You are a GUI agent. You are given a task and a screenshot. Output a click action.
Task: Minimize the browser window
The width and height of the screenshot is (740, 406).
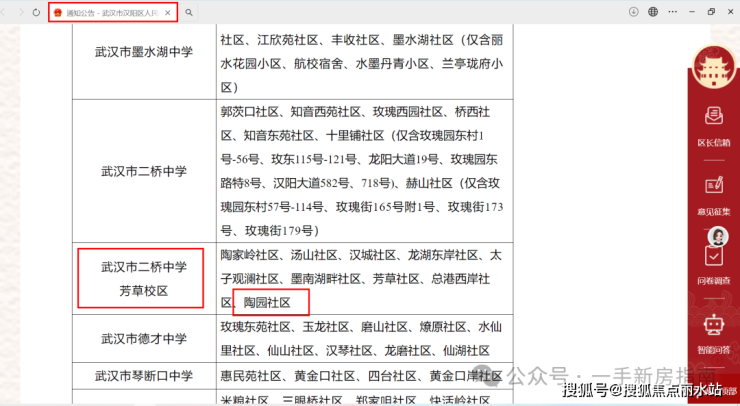tap(692, 12)
